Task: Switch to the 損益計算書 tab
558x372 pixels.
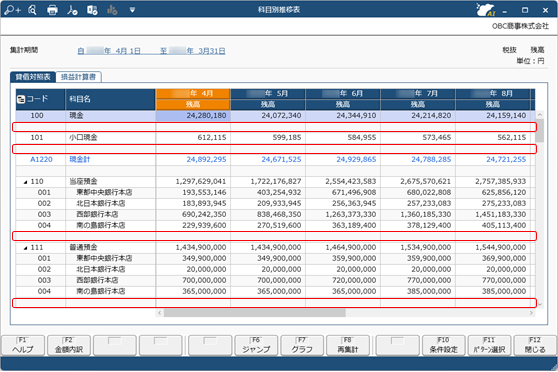Action: [78, 77]
